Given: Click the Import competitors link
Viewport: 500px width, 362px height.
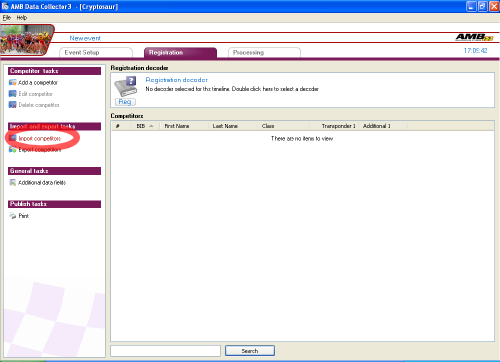Looking at the screenshot, I should 40,138.
